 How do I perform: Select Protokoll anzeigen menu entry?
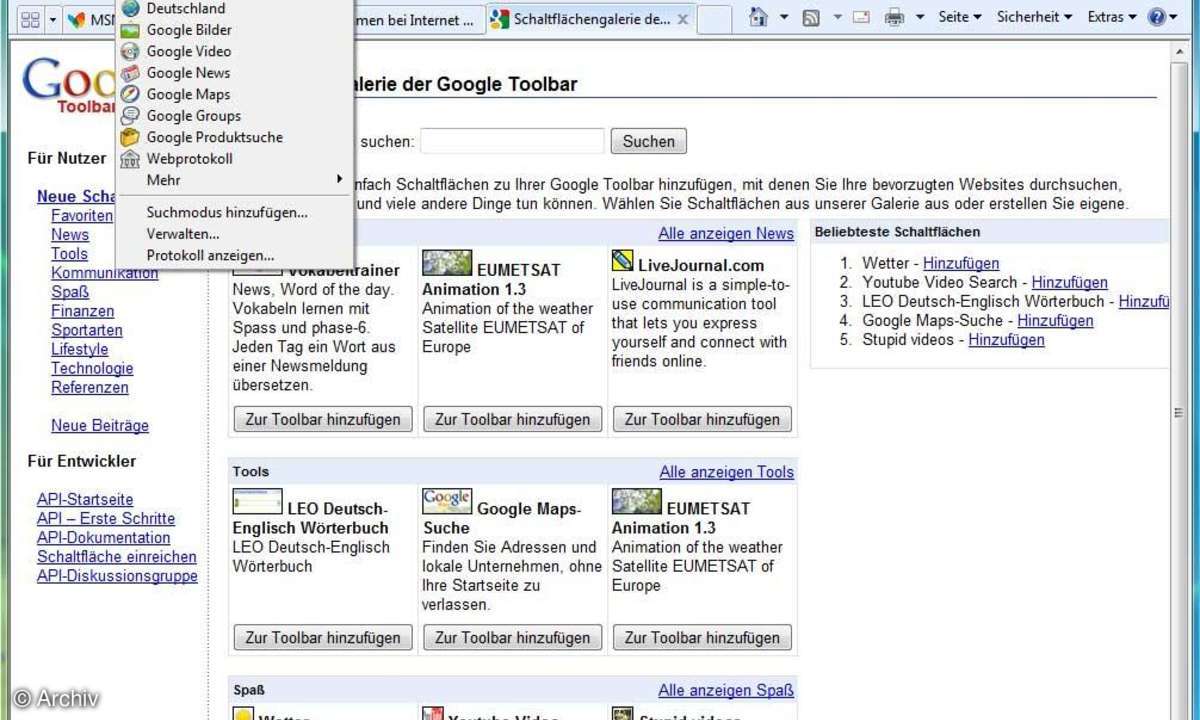pos(210,255)
